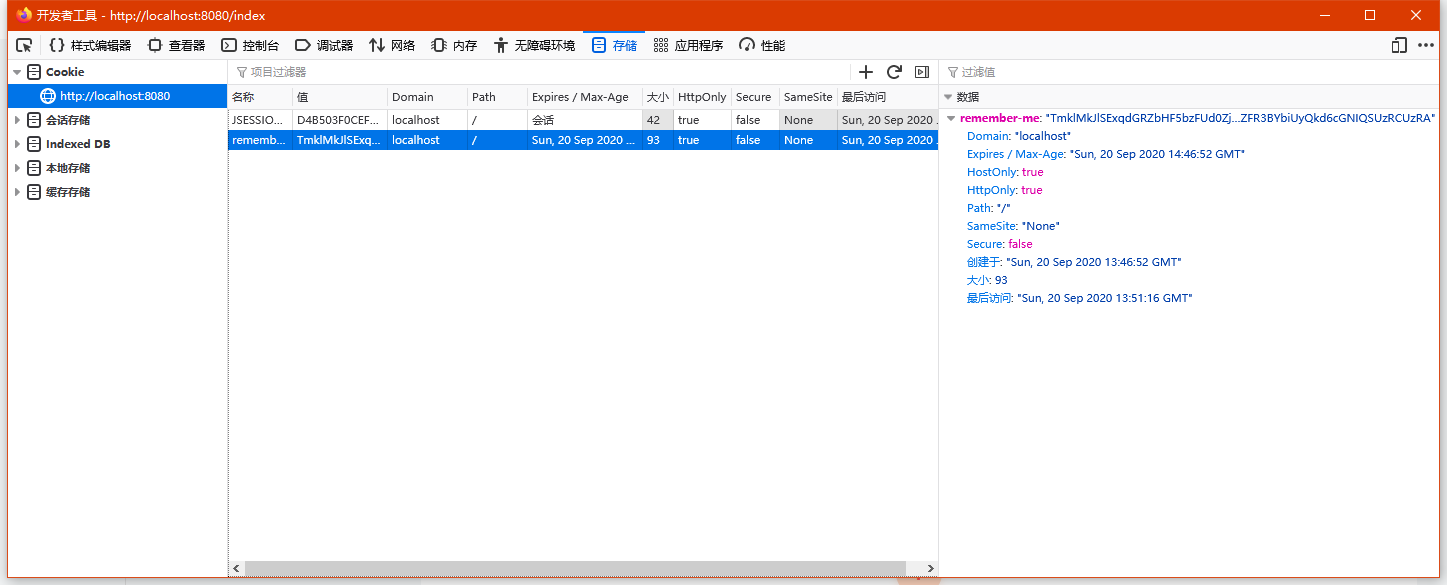The height and width of the screenshot is (585, 1447).
Task: Click the horizontal scrollbar right arrow
Action: pyautogui.click(x=931, y=568)
